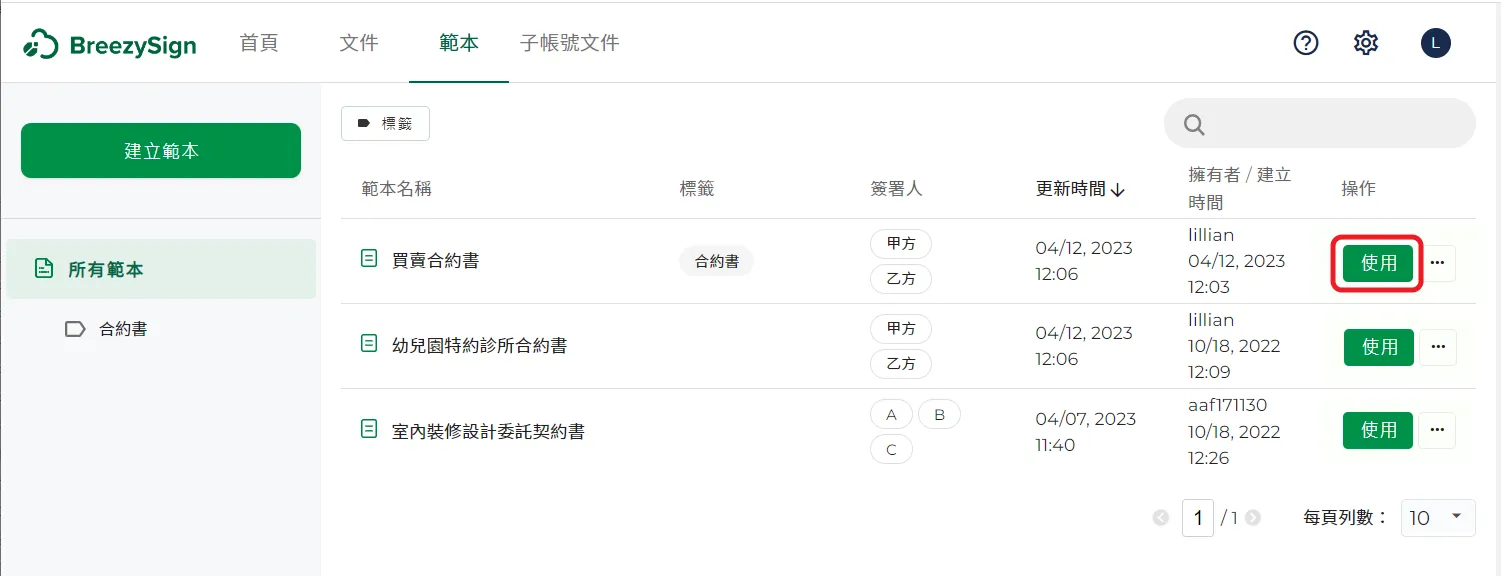Open user avatar L menu
Image resolution: width=1501 pixels, height=576 pixels.
coord(1435,43)
